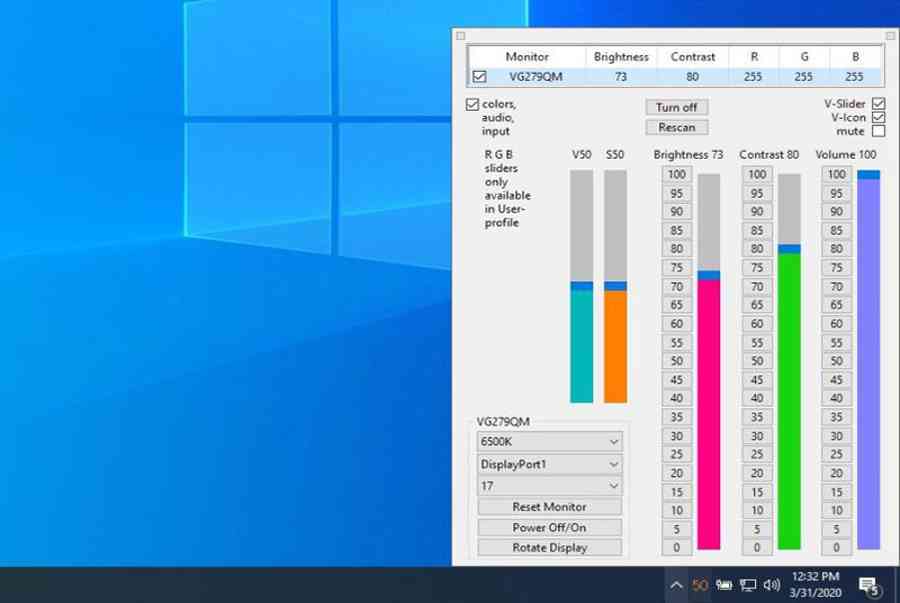Screen dimensions: 900x603
Task: Open the network tray icon
Action: pyautogui.click(x=747, y=585)
